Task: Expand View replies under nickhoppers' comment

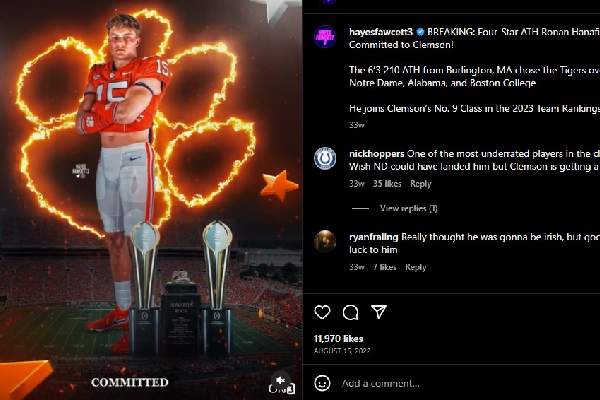Action: coord(408,208)
